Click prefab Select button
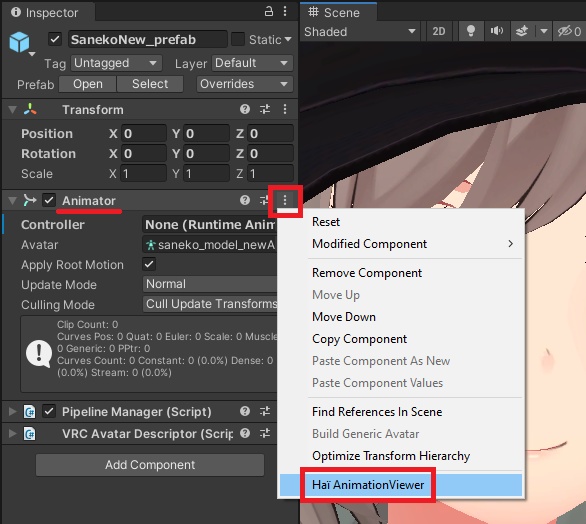 (150, 84)
